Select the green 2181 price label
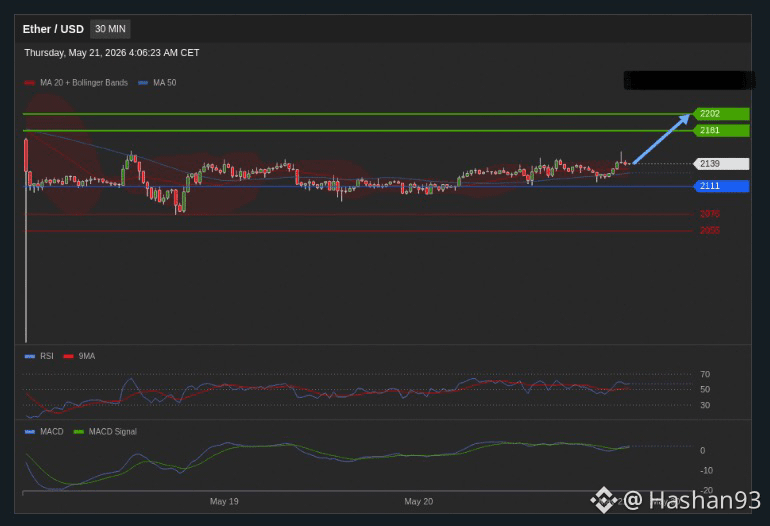This screenshot has height=526, width=770. click(721, 131)
